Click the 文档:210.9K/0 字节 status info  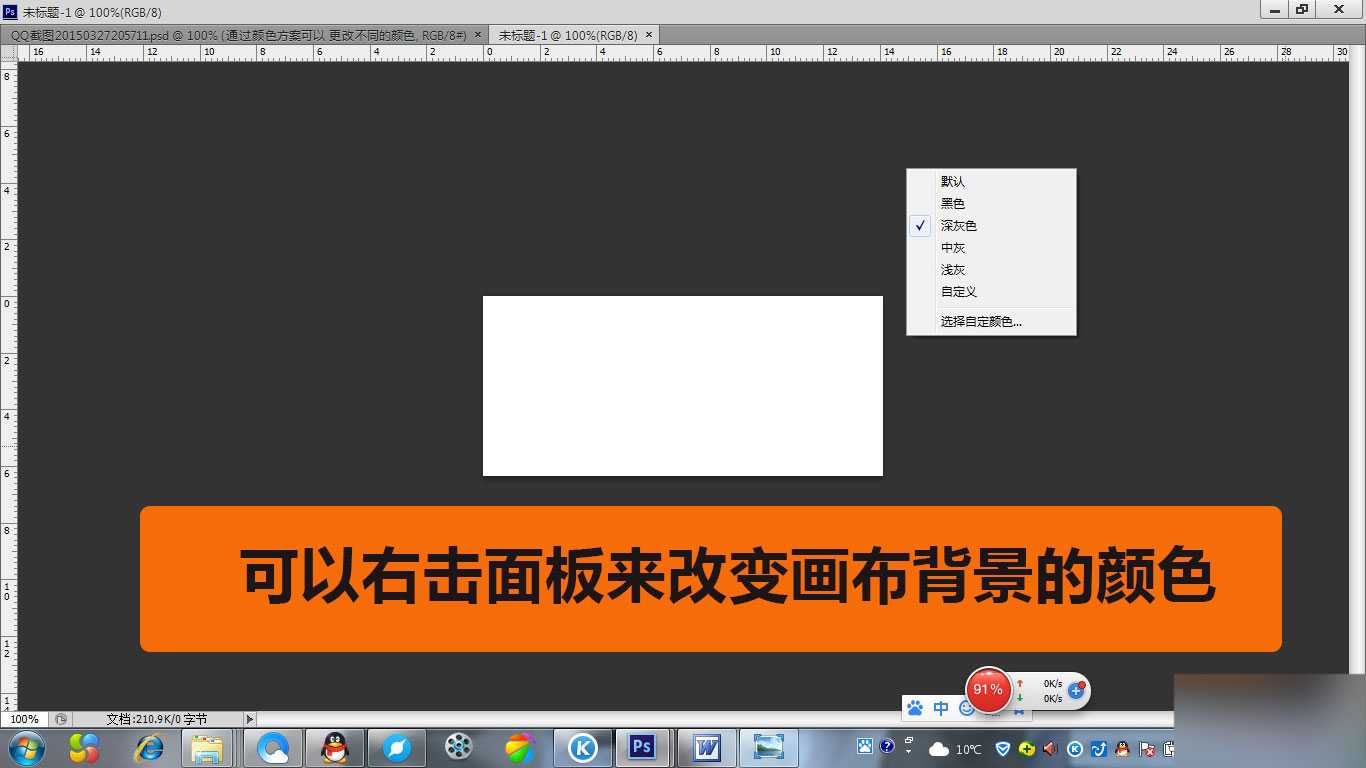click(x=157, y=719)
